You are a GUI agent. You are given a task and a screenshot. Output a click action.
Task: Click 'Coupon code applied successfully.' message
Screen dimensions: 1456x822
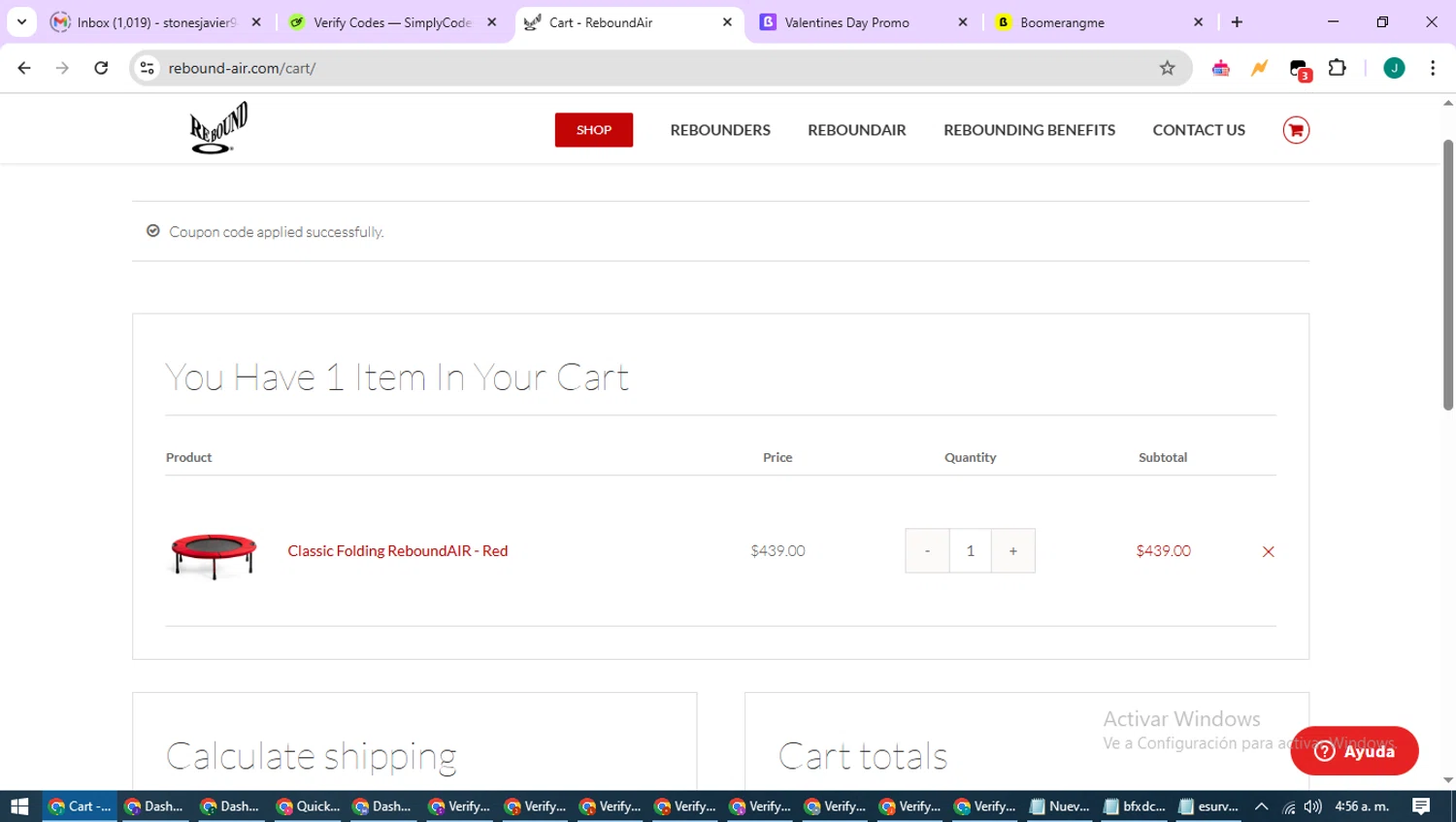[277, 232]
